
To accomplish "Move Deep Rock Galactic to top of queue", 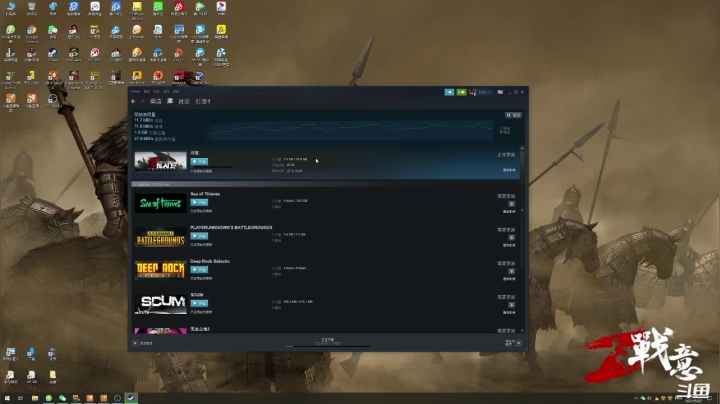I will point(511,271).
